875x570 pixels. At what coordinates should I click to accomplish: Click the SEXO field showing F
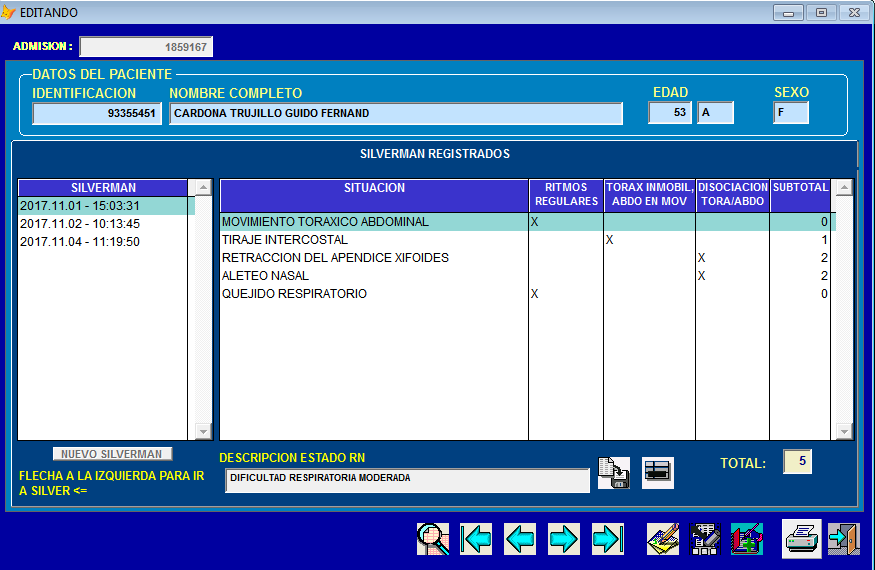791,113
